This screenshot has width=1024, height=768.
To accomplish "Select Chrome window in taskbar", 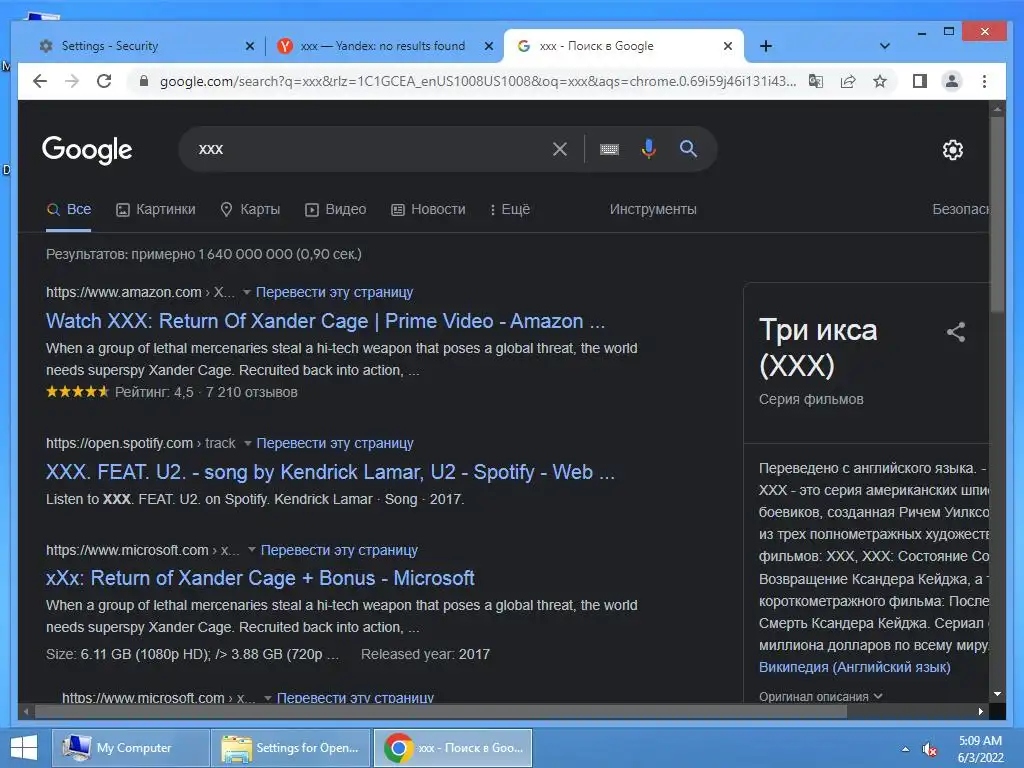I will [453, 748].
